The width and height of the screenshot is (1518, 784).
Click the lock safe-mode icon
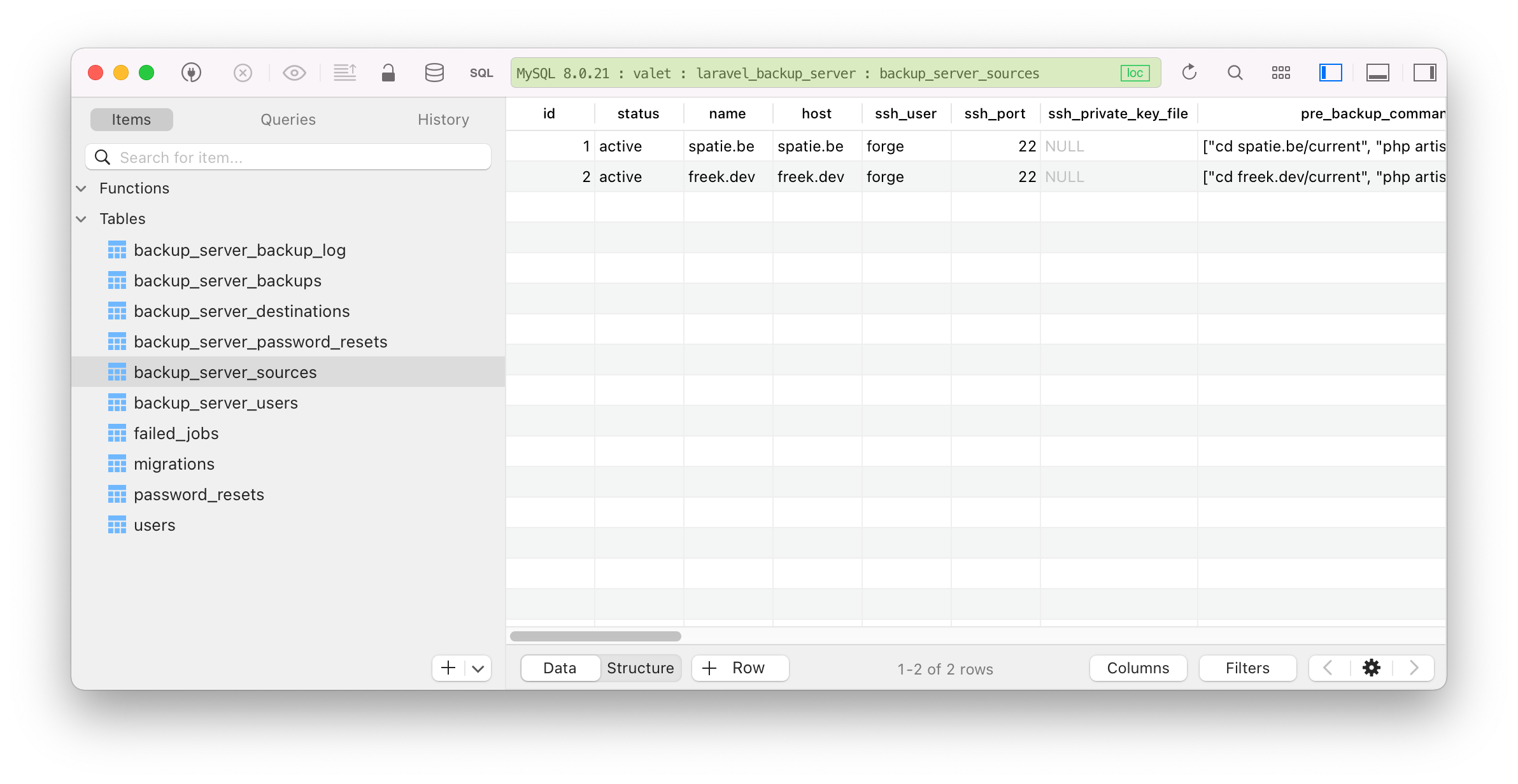(388, 73)
